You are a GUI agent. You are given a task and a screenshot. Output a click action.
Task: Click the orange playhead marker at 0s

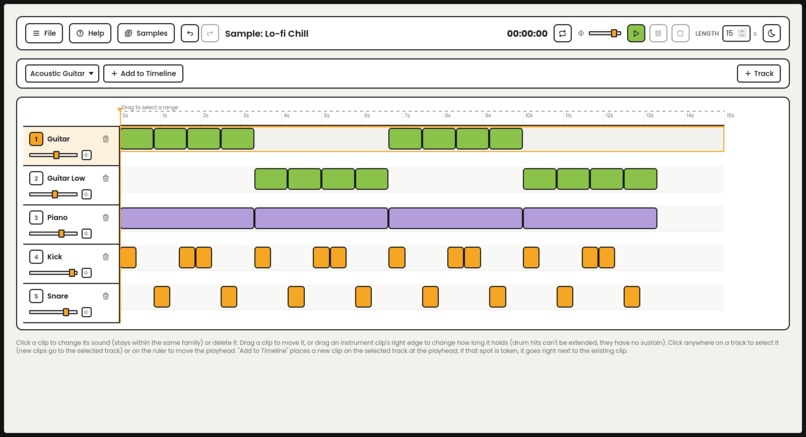pyautogui.click(x=120, y=110)
